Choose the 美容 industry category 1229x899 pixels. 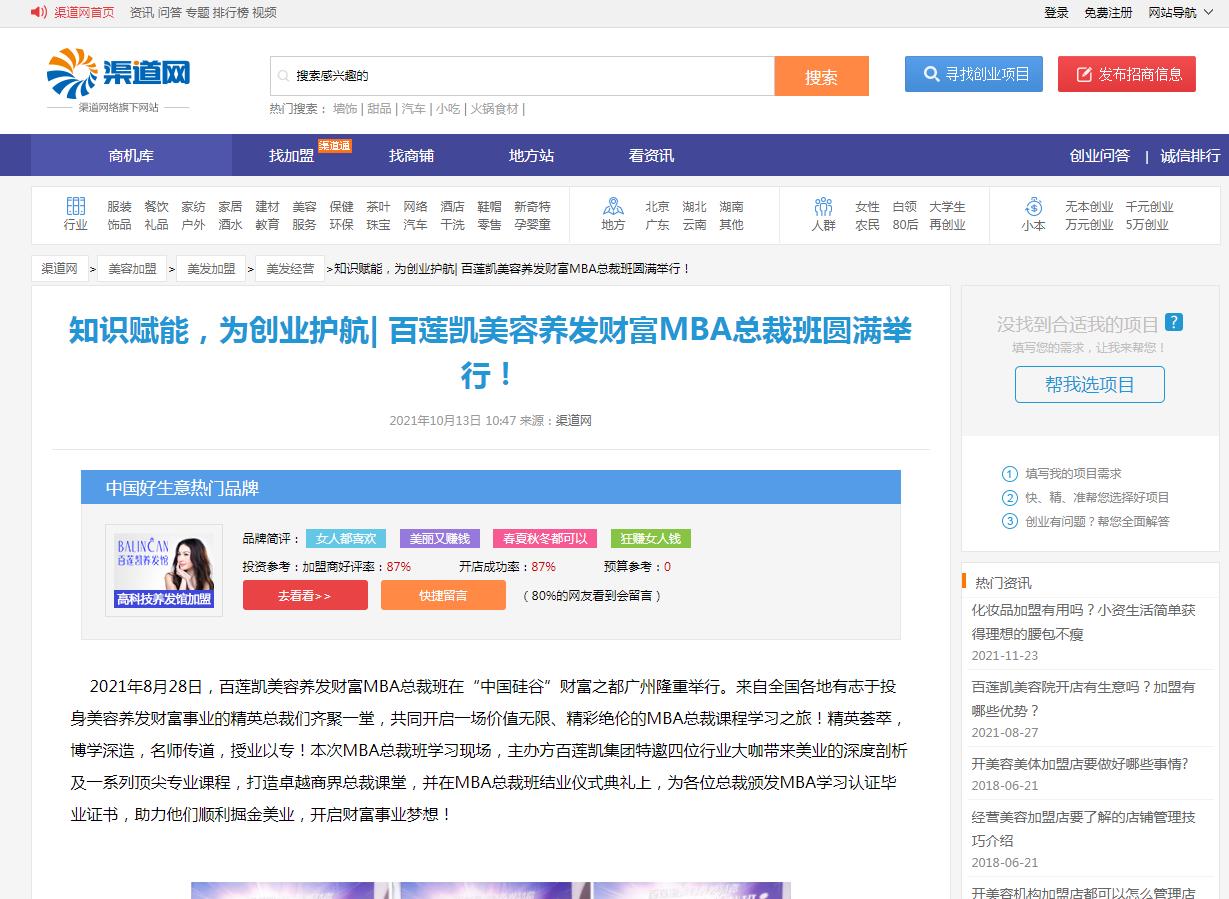(x=304, y=207)
